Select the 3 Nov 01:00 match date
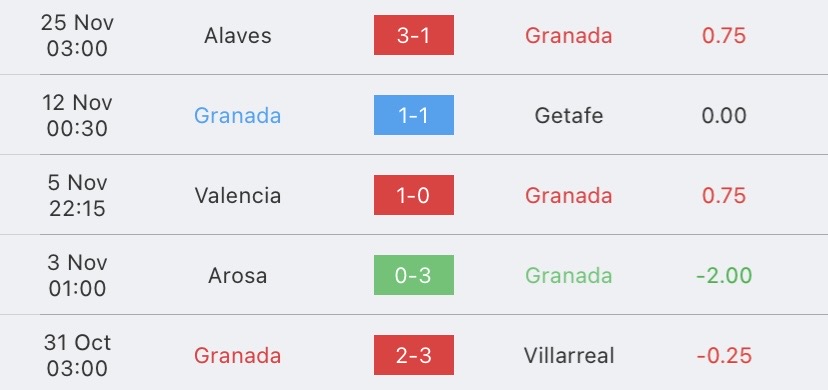The width and height of the screenshot is (828, 390). (77, 275)
